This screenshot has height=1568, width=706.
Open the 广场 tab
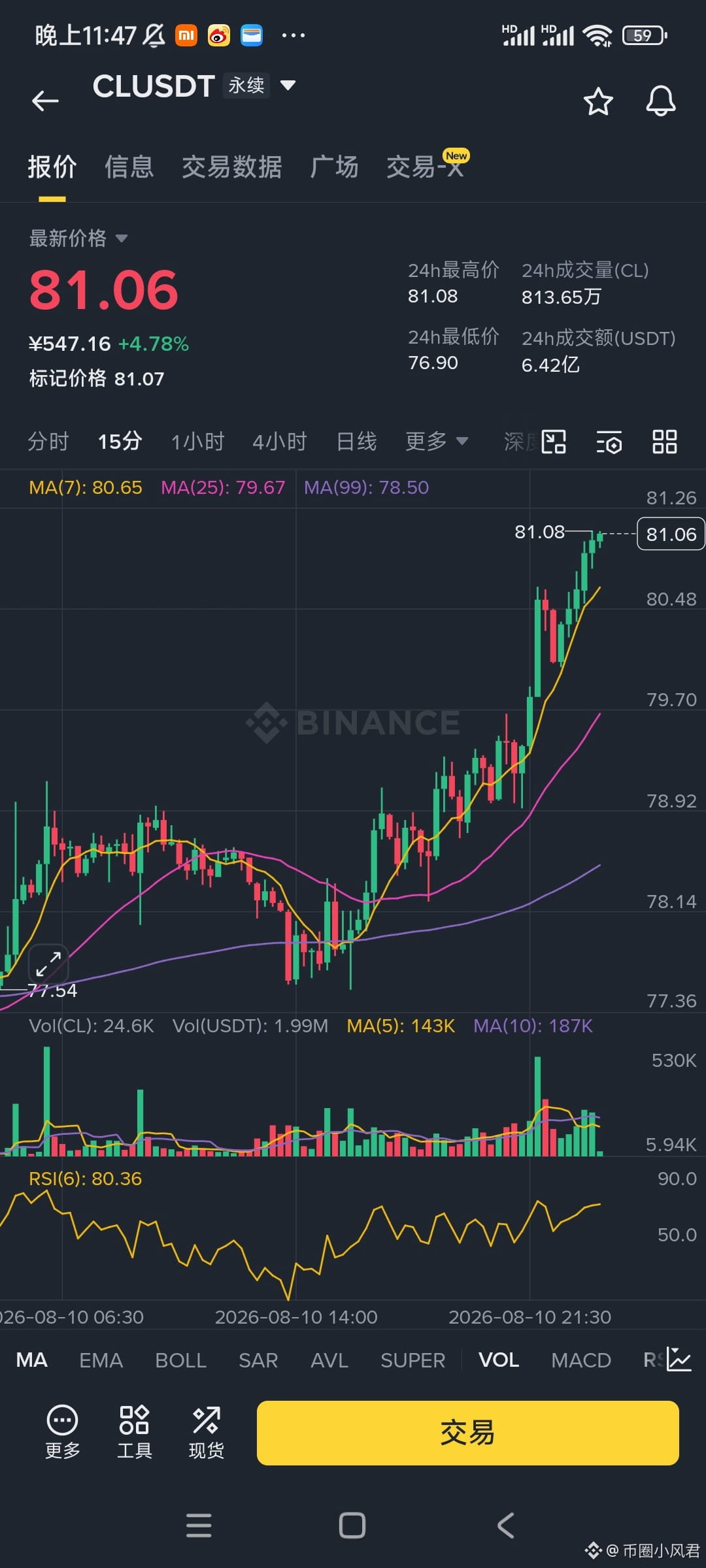(334, 167)
